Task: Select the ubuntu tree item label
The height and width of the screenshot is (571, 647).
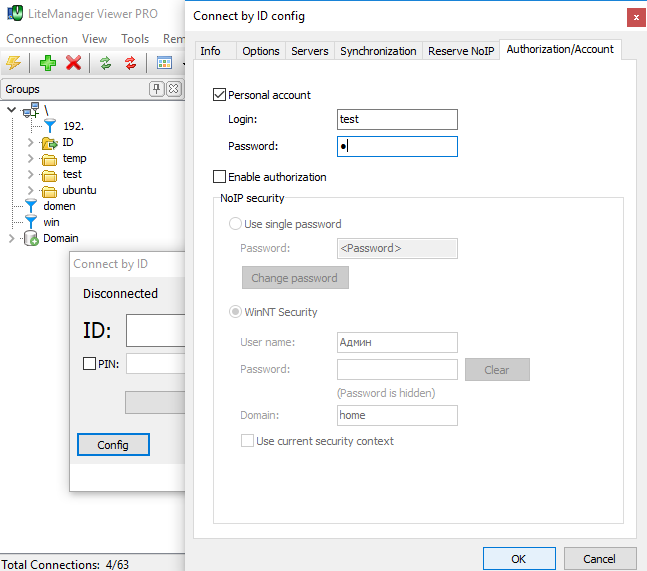Action: click(x=79, y=190)
